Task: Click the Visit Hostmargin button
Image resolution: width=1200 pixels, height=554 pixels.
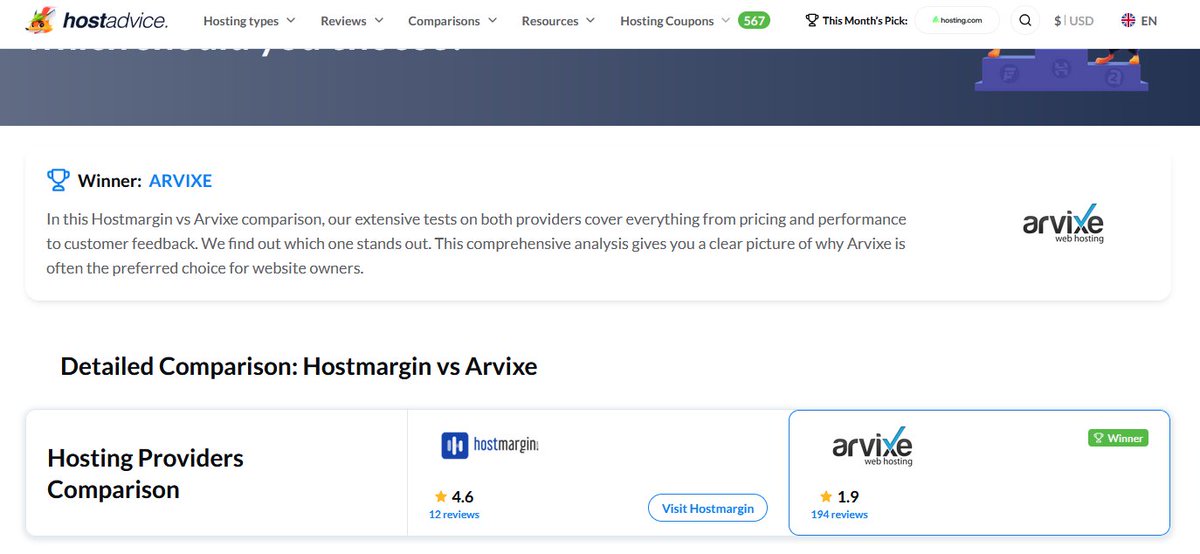Action: tap(708, 508)
